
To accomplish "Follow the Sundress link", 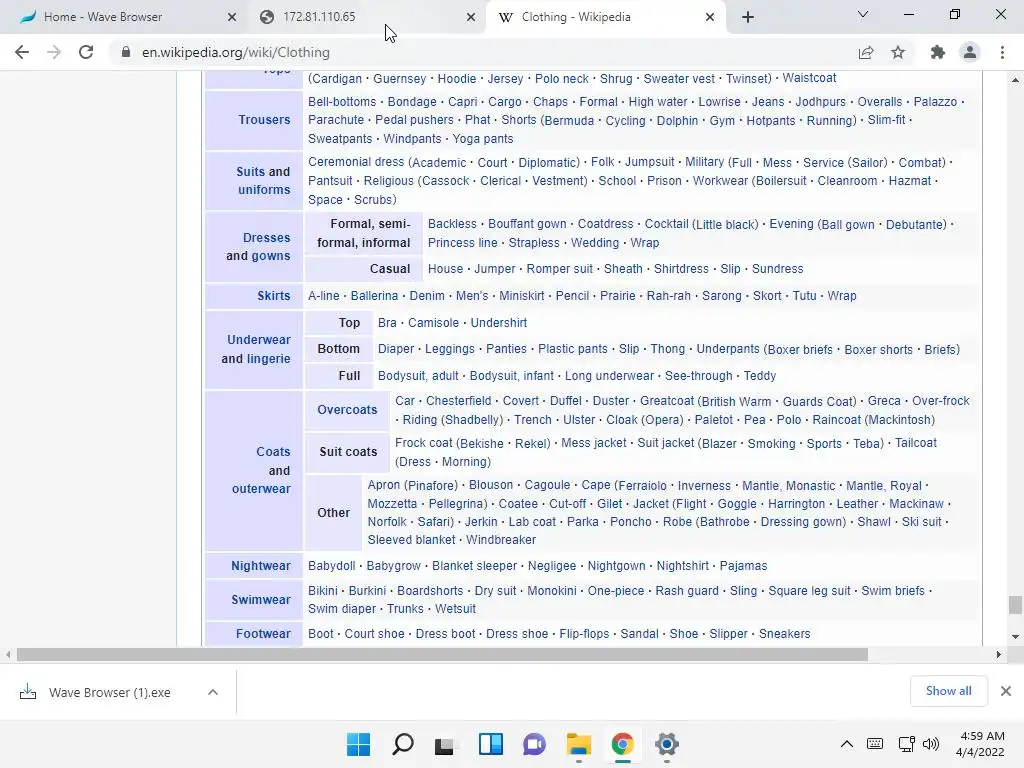I will pos(777,269).
